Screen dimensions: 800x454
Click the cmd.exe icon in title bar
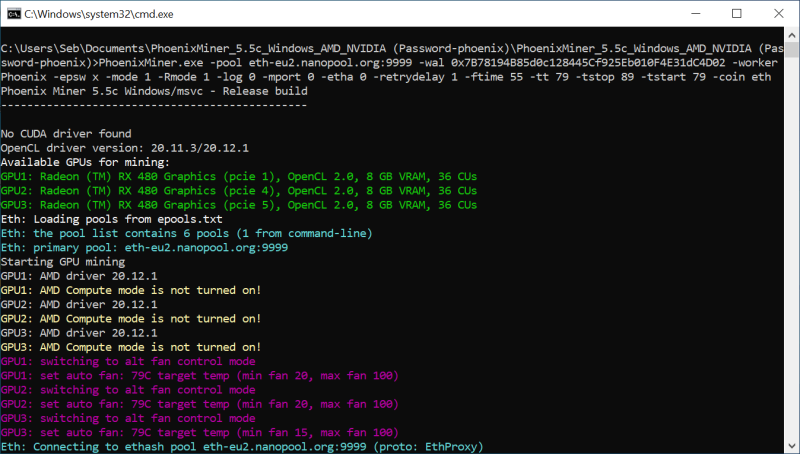click(13, 14)
